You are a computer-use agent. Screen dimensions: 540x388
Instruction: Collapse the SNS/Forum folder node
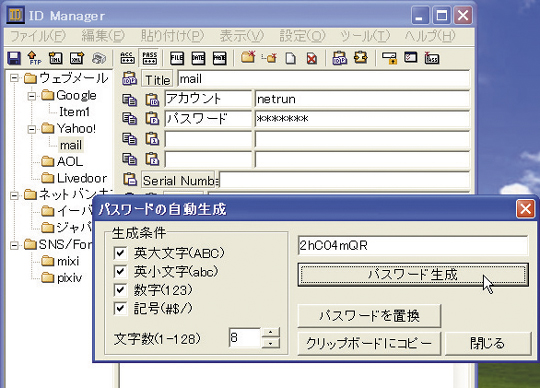(x=14, y=245)
